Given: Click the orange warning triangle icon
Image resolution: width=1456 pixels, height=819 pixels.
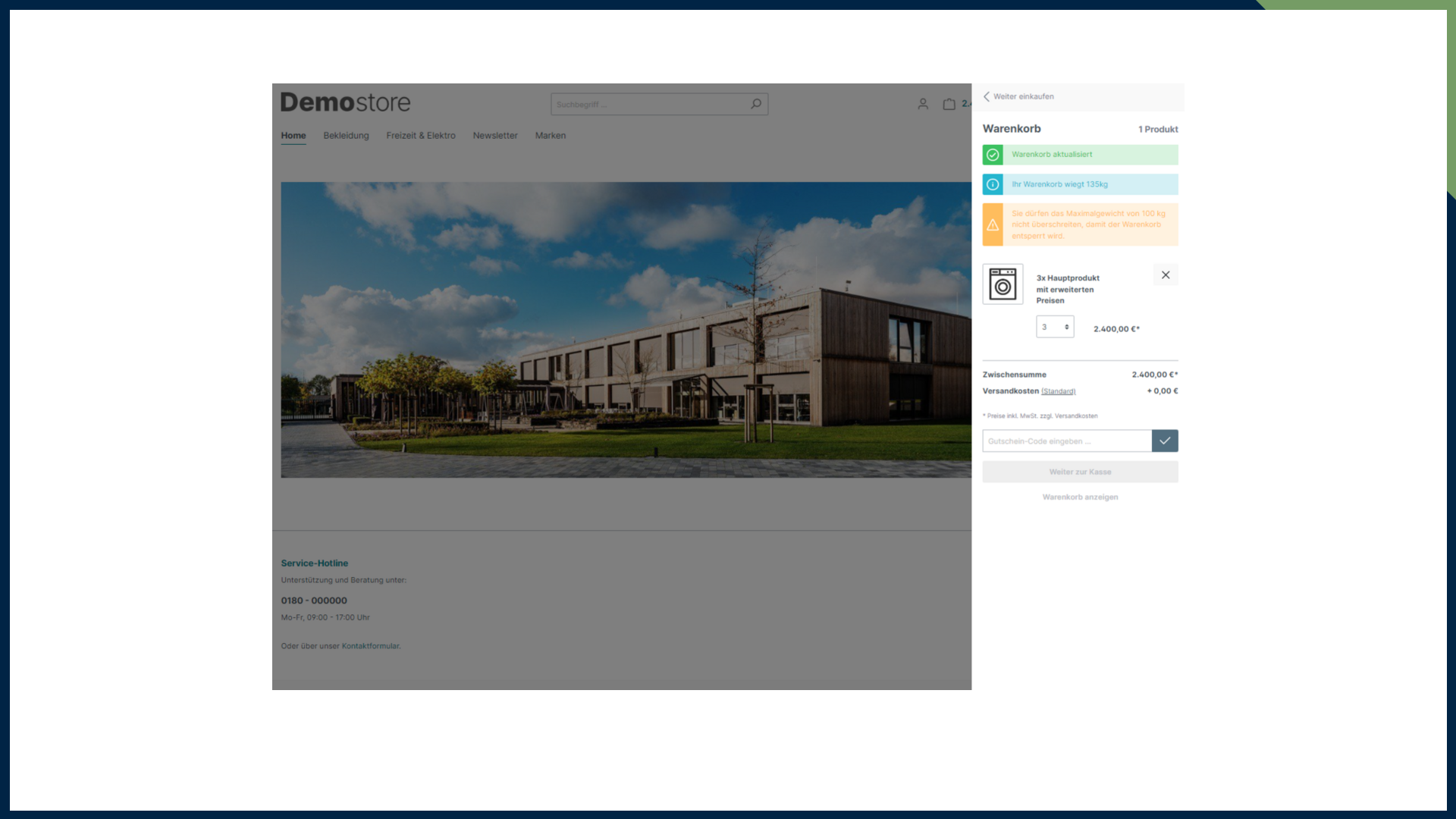Looking at the screenshot, I should coord(993,224).
